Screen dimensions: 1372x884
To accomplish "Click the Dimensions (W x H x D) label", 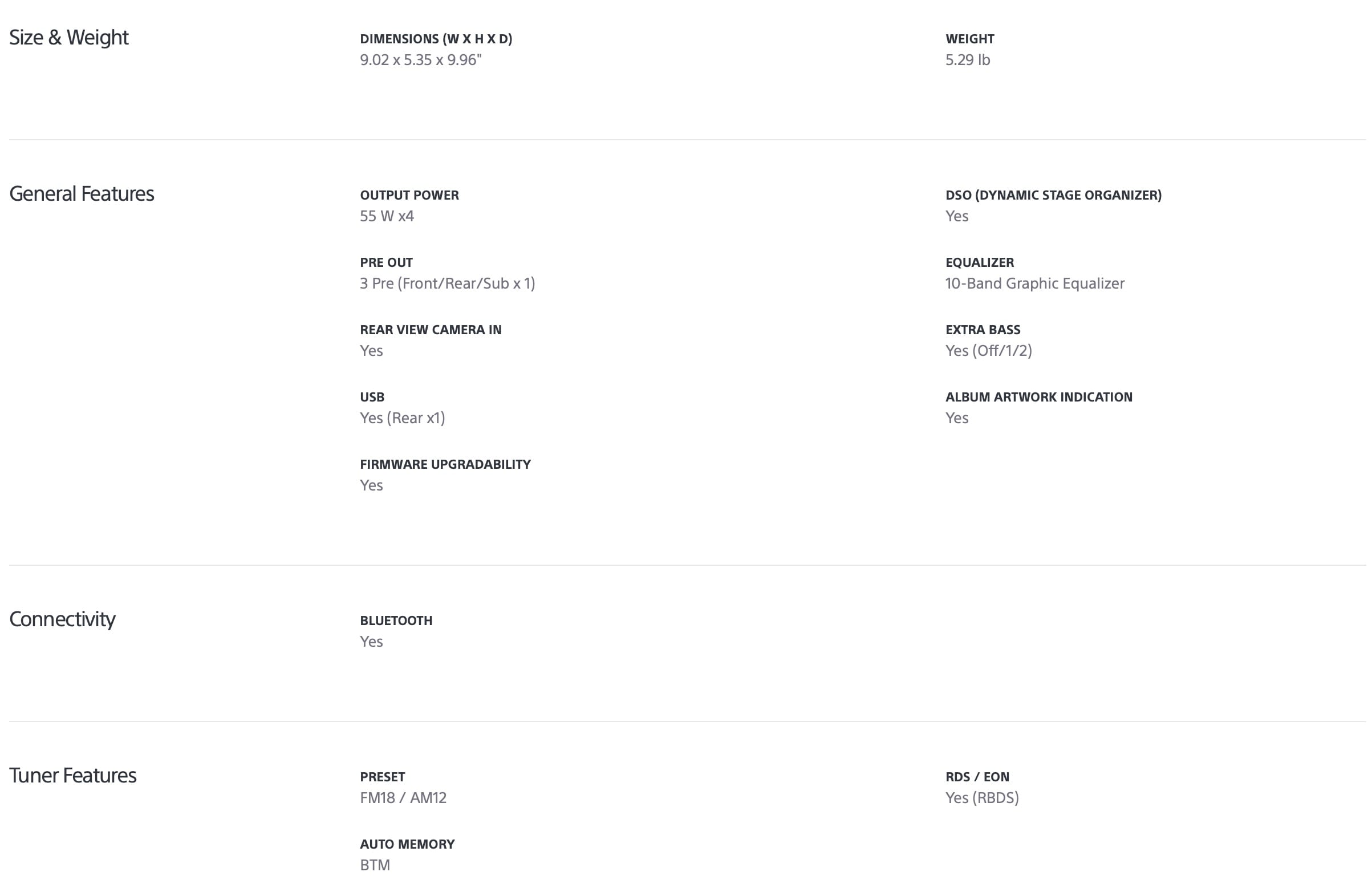I will click(x=436, y=39).
